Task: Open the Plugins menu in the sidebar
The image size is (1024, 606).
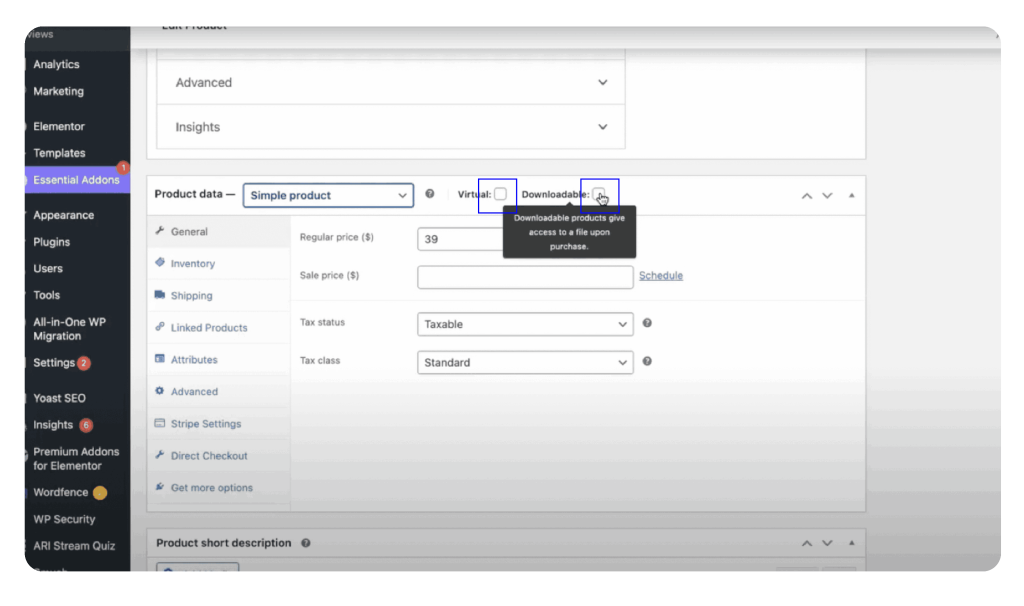Action: pyautogui.click(x=52, y=242)
